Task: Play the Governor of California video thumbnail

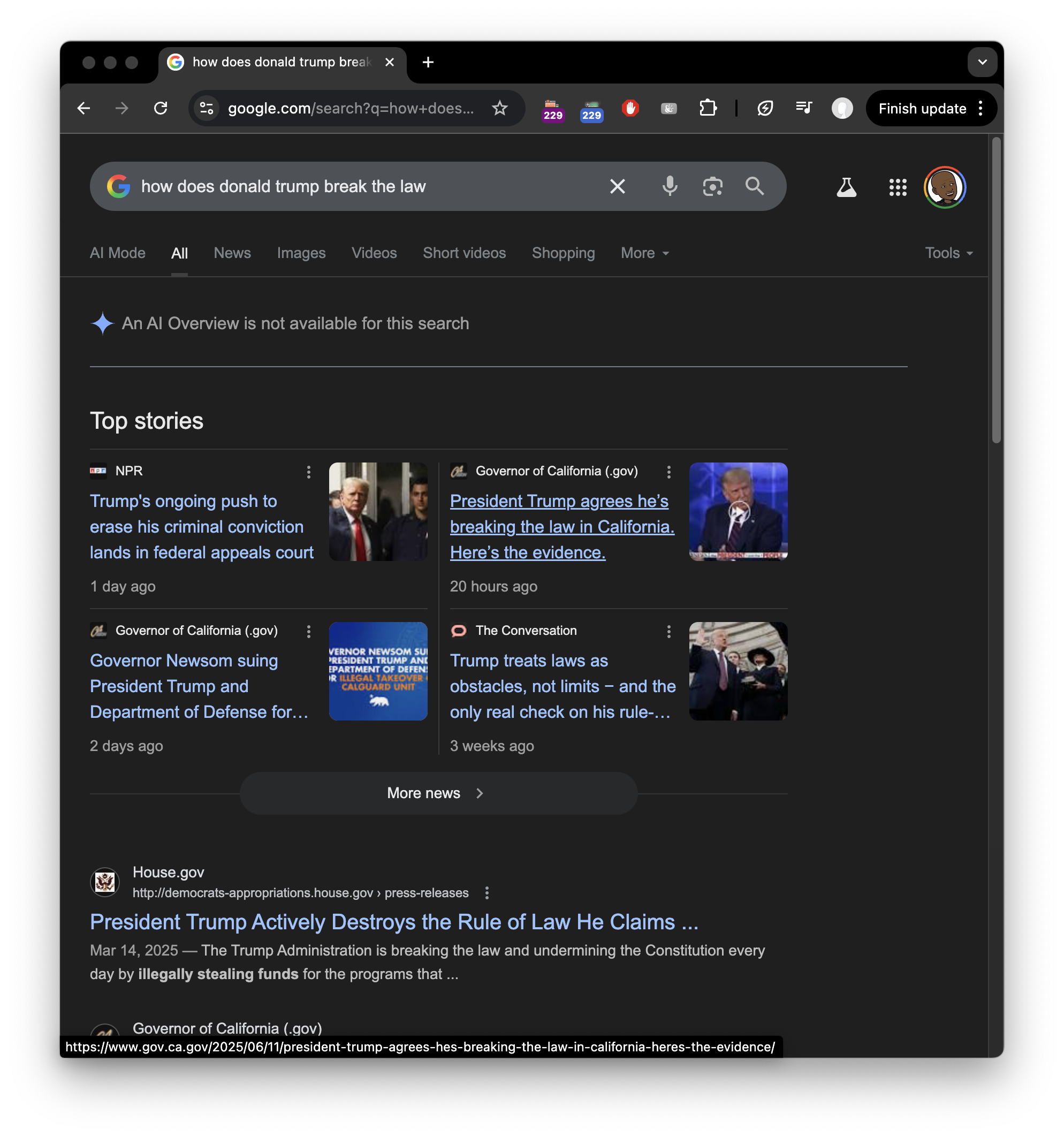Action: click(x=738, y=511)
